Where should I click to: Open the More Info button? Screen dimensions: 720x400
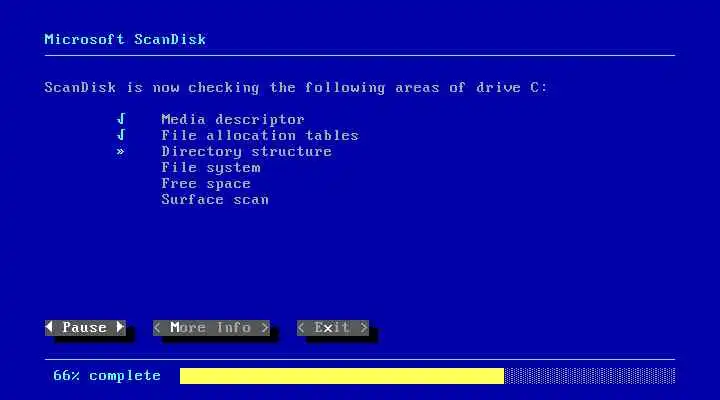(x=211, y=328)
